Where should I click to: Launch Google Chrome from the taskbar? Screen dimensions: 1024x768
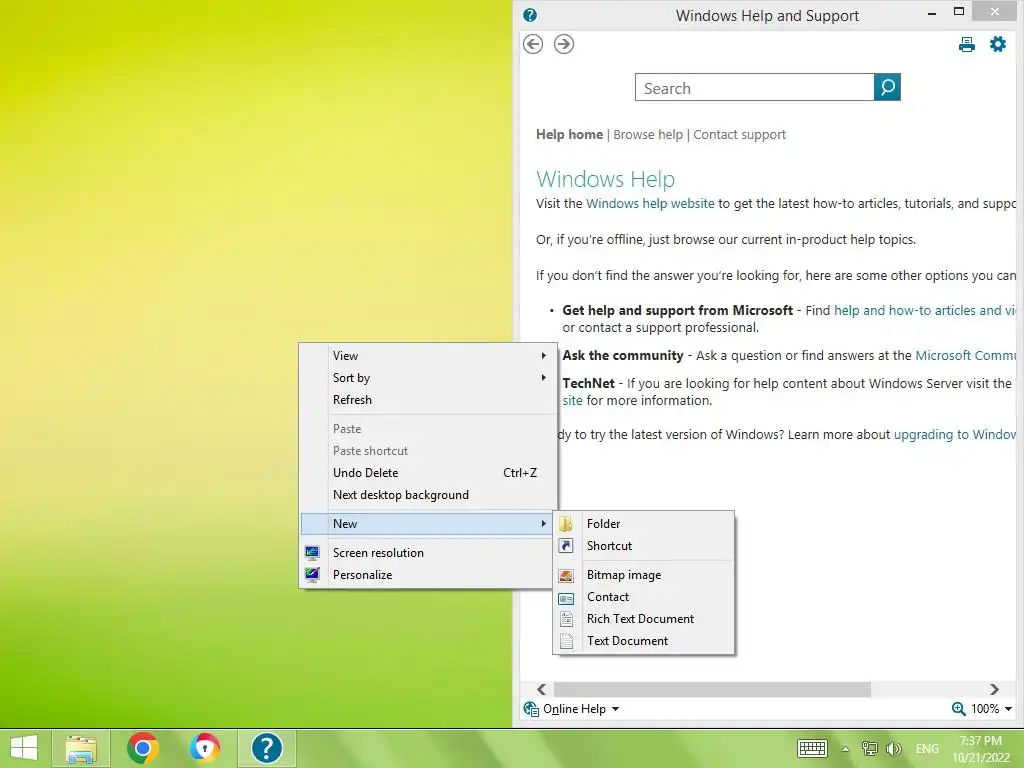point(142,748)
